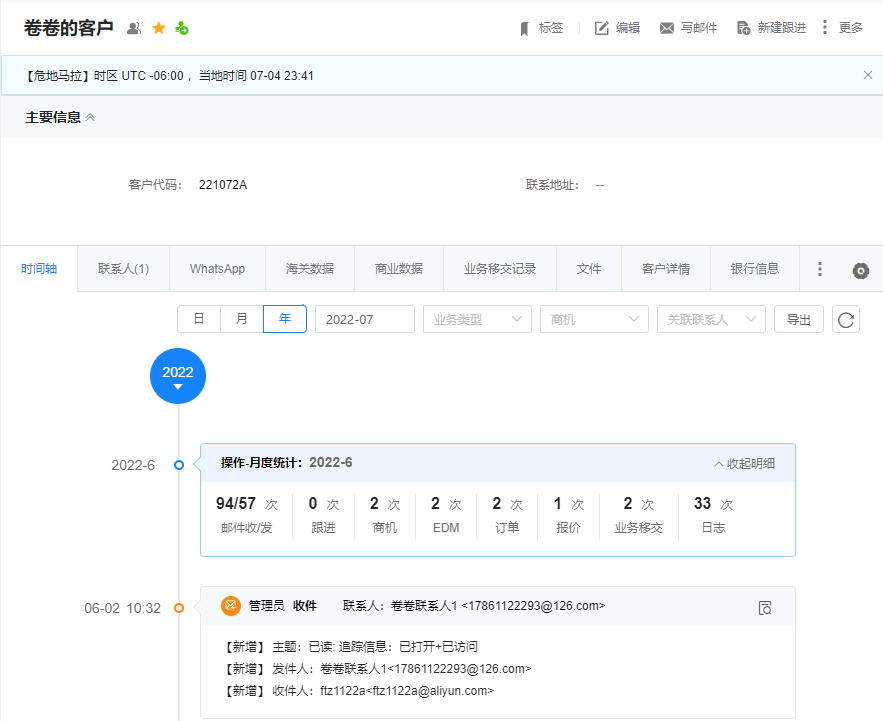
Task: Switch to the 时间轴 tab
Action: 39,269
